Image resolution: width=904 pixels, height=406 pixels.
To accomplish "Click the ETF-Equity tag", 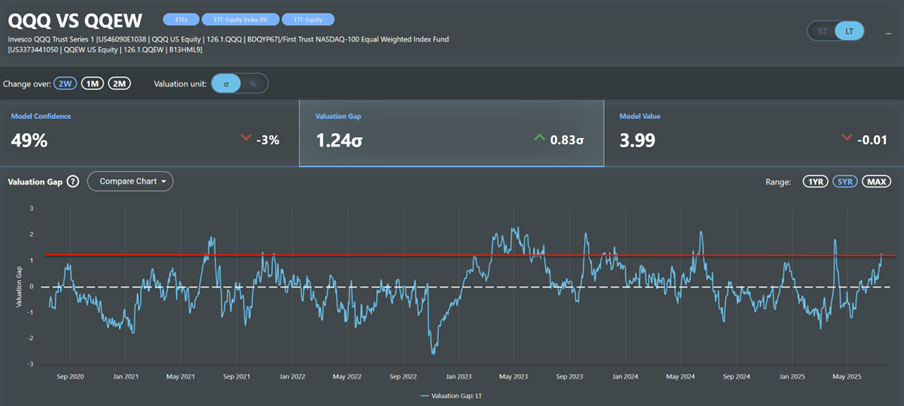I will (308, 20).
